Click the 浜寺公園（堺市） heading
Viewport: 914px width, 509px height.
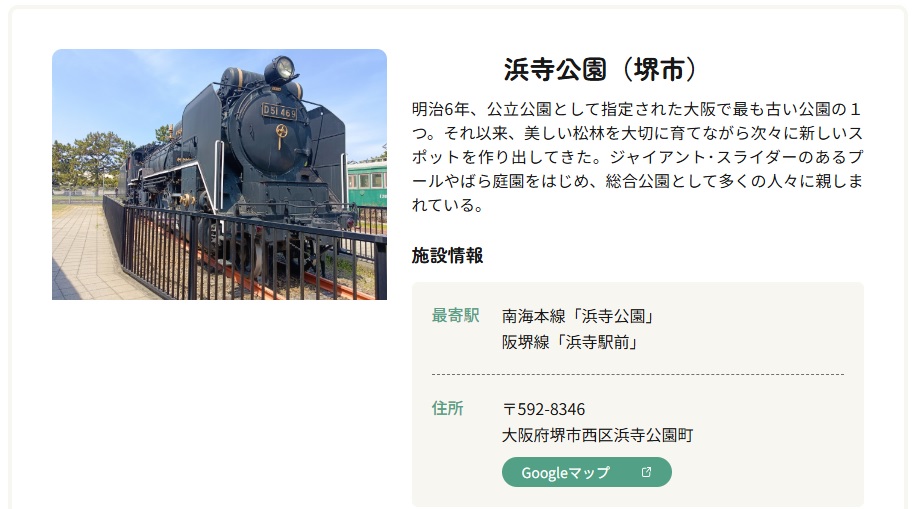click(x=601, y=69)
